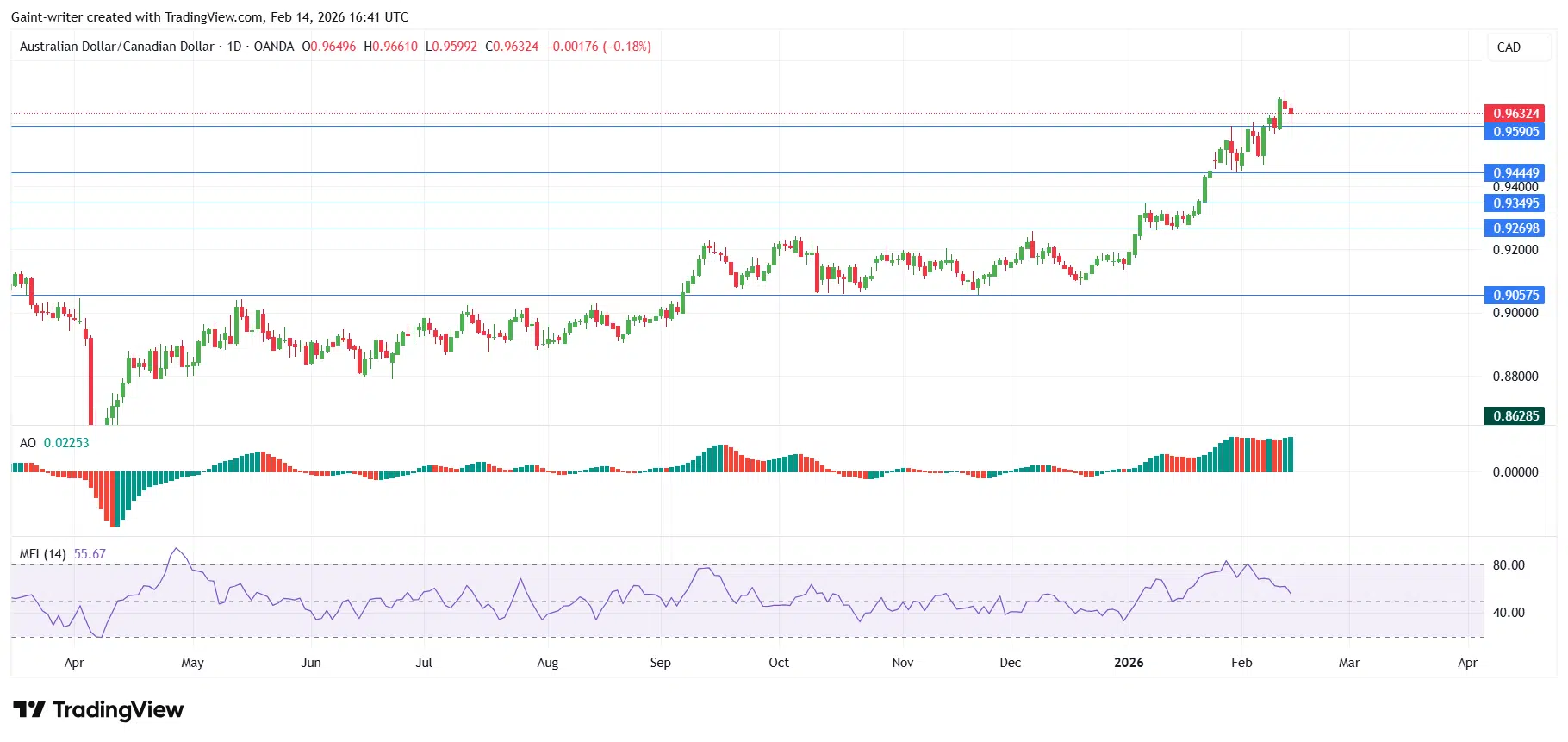Select the 0.92698 price level label
This screenshot has width=1568, height=742.
pos(1515,228)
